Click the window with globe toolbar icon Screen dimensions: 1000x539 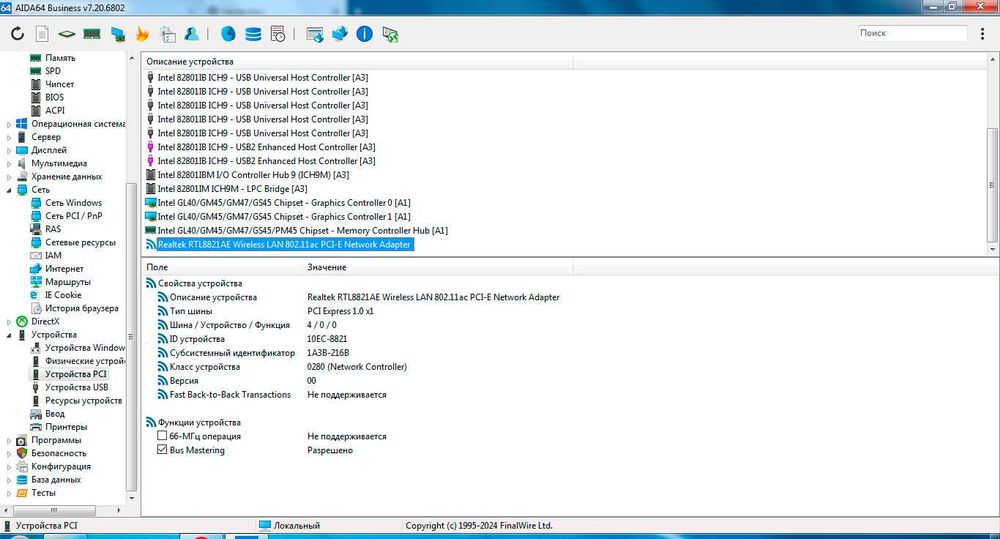[314, 34]
